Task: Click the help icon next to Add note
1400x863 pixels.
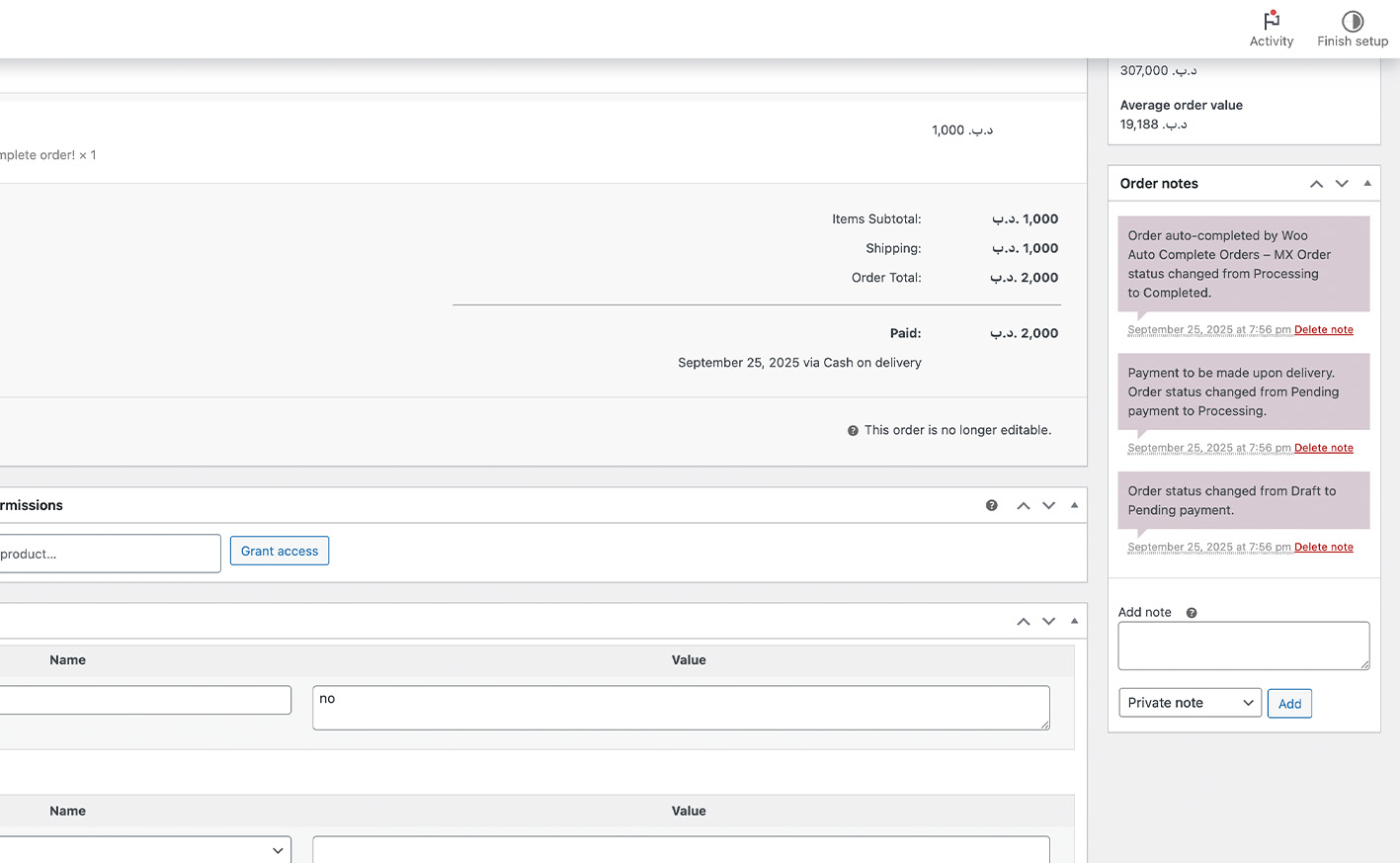Action: click(x=1192, y=613)
